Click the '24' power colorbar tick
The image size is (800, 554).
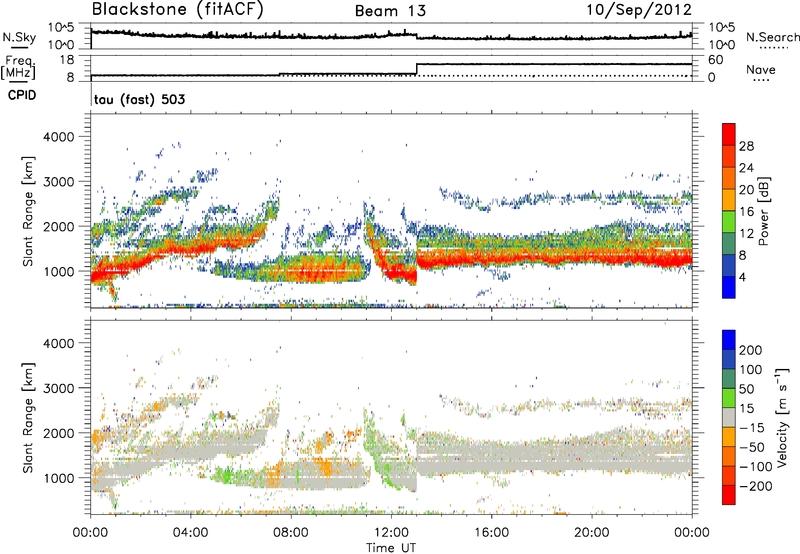(x=746, y=168)
